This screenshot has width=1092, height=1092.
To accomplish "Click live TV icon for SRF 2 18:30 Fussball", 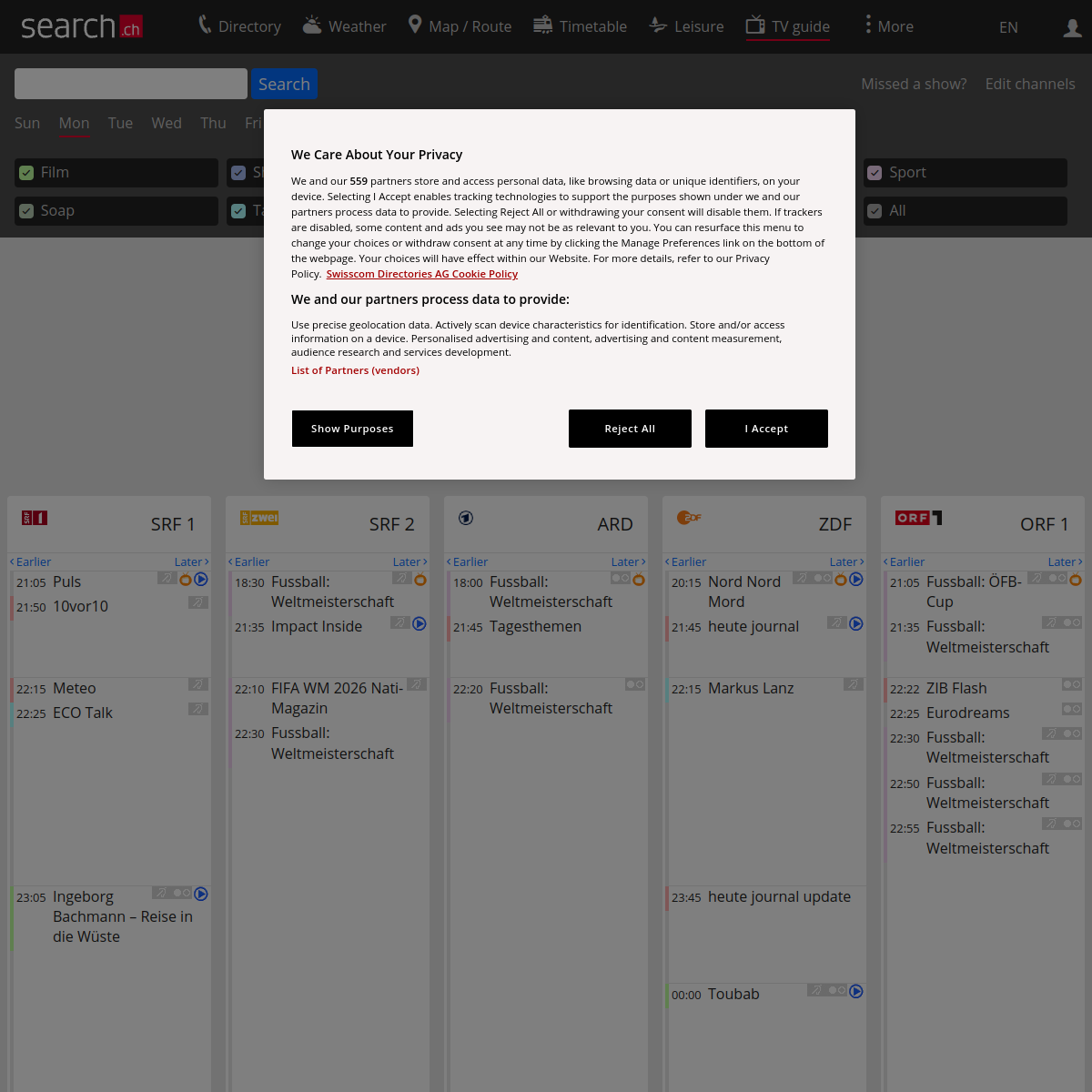I will click(420, 579).
